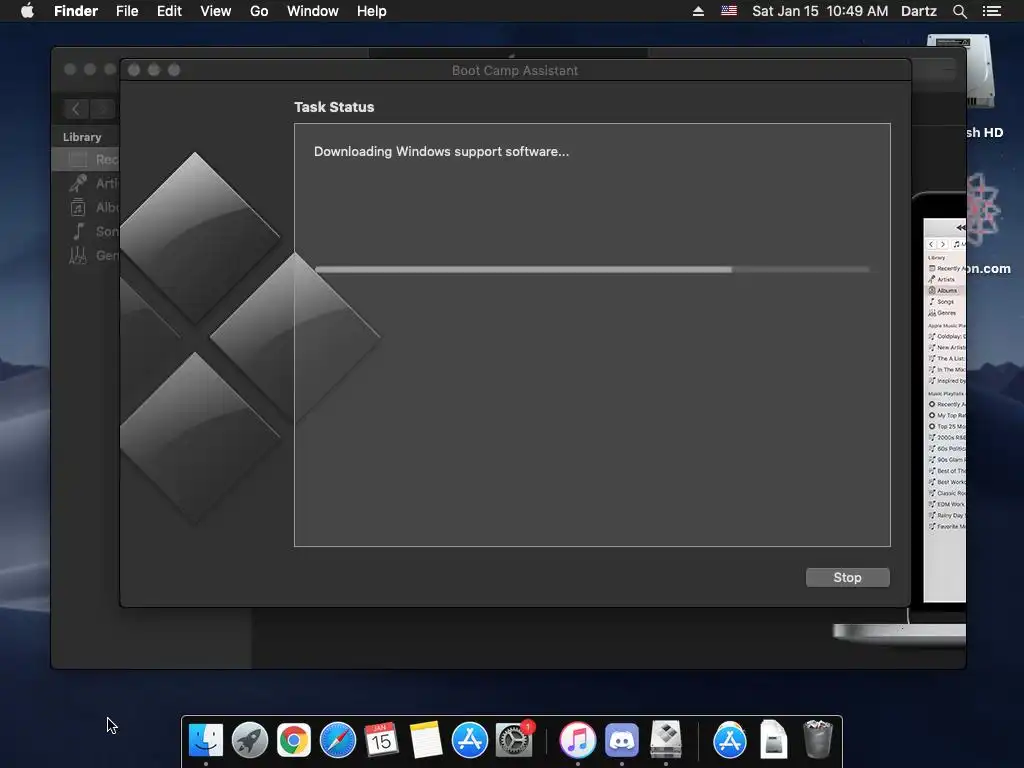Image resolution: width=1024 pixels, height=768 pixels.
Task: Open the Apple menu
Action: [27, 11]
